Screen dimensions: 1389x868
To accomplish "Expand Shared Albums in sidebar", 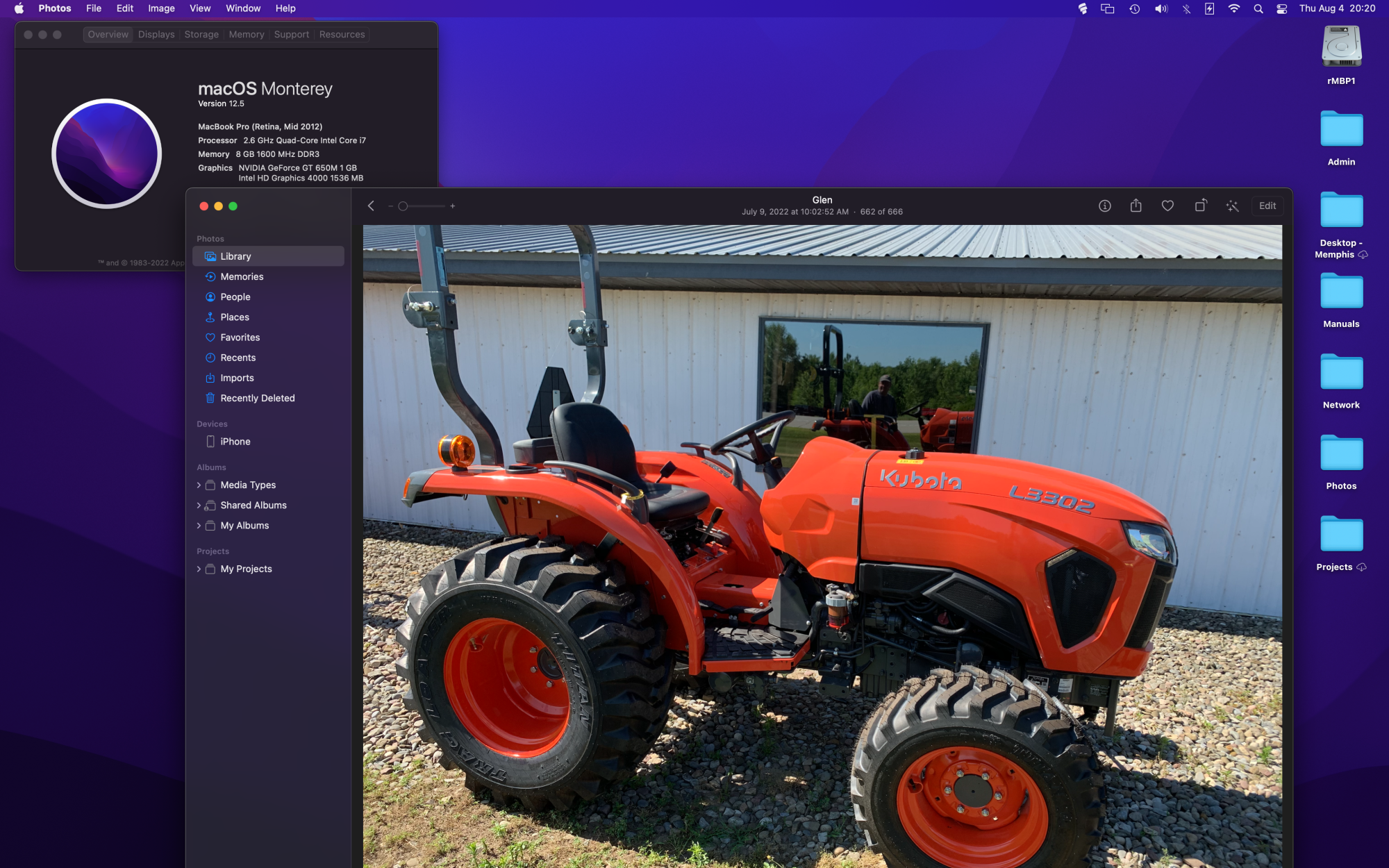I will pos(199,506).
